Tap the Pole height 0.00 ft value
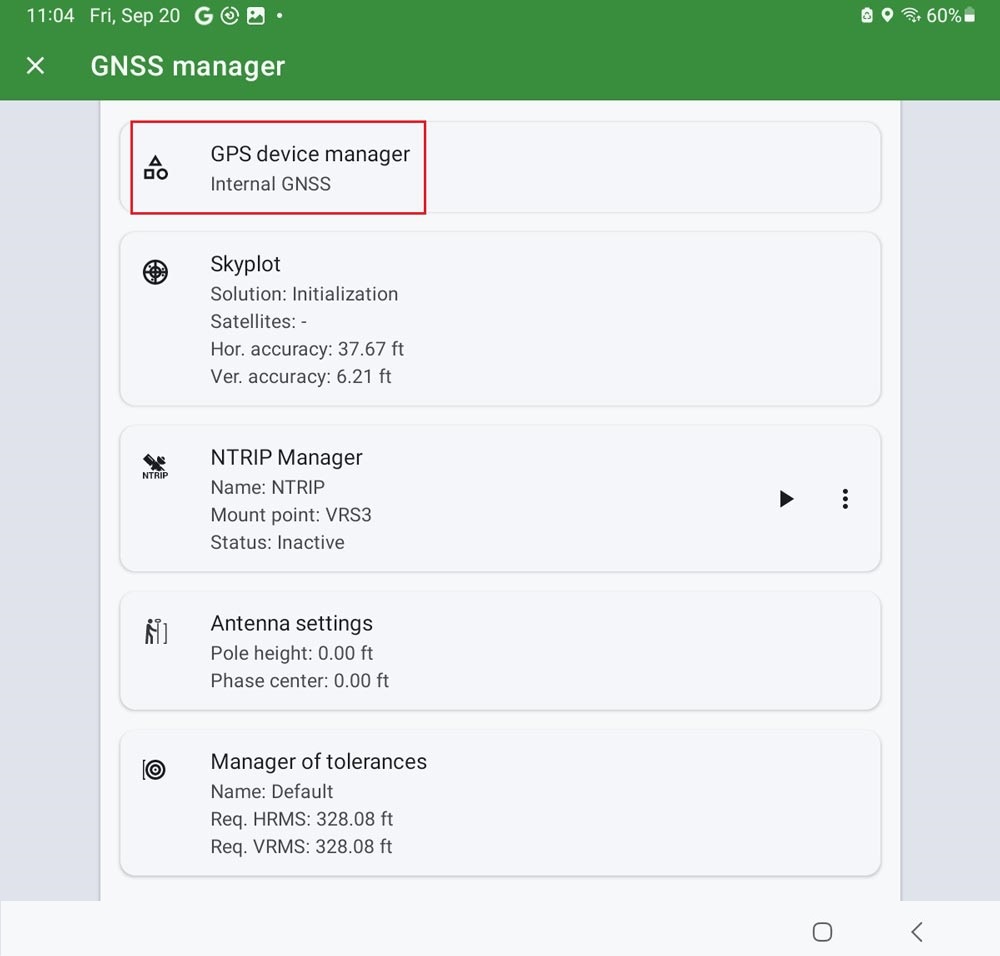Image resolution: width=1000 pixels, height=956 pixels. tap(291, 653)
